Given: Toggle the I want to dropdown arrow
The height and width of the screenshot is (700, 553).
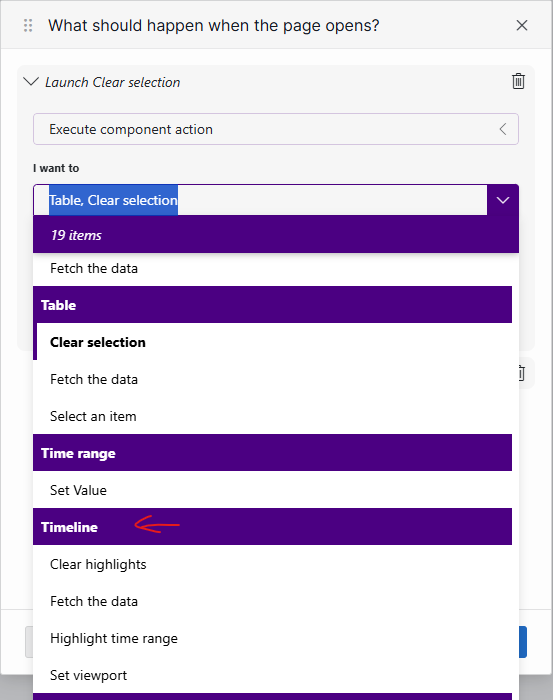Looking at the screenshot, I should point(503,200).
